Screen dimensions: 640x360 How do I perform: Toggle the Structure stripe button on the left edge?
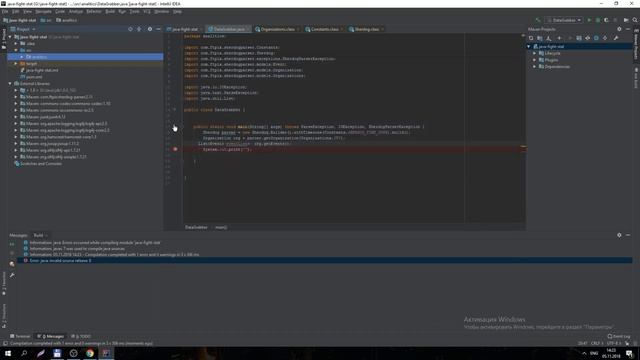(x=4, y=316)
